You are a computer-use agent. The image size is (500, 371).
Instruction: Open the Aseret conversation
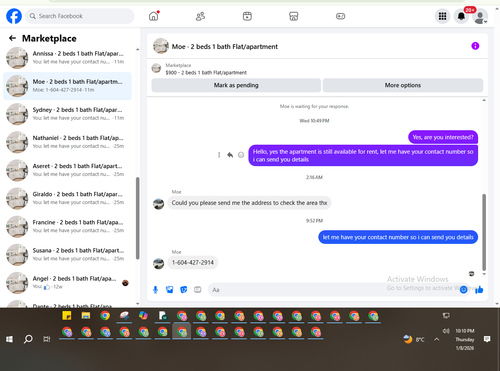[67, 170]
